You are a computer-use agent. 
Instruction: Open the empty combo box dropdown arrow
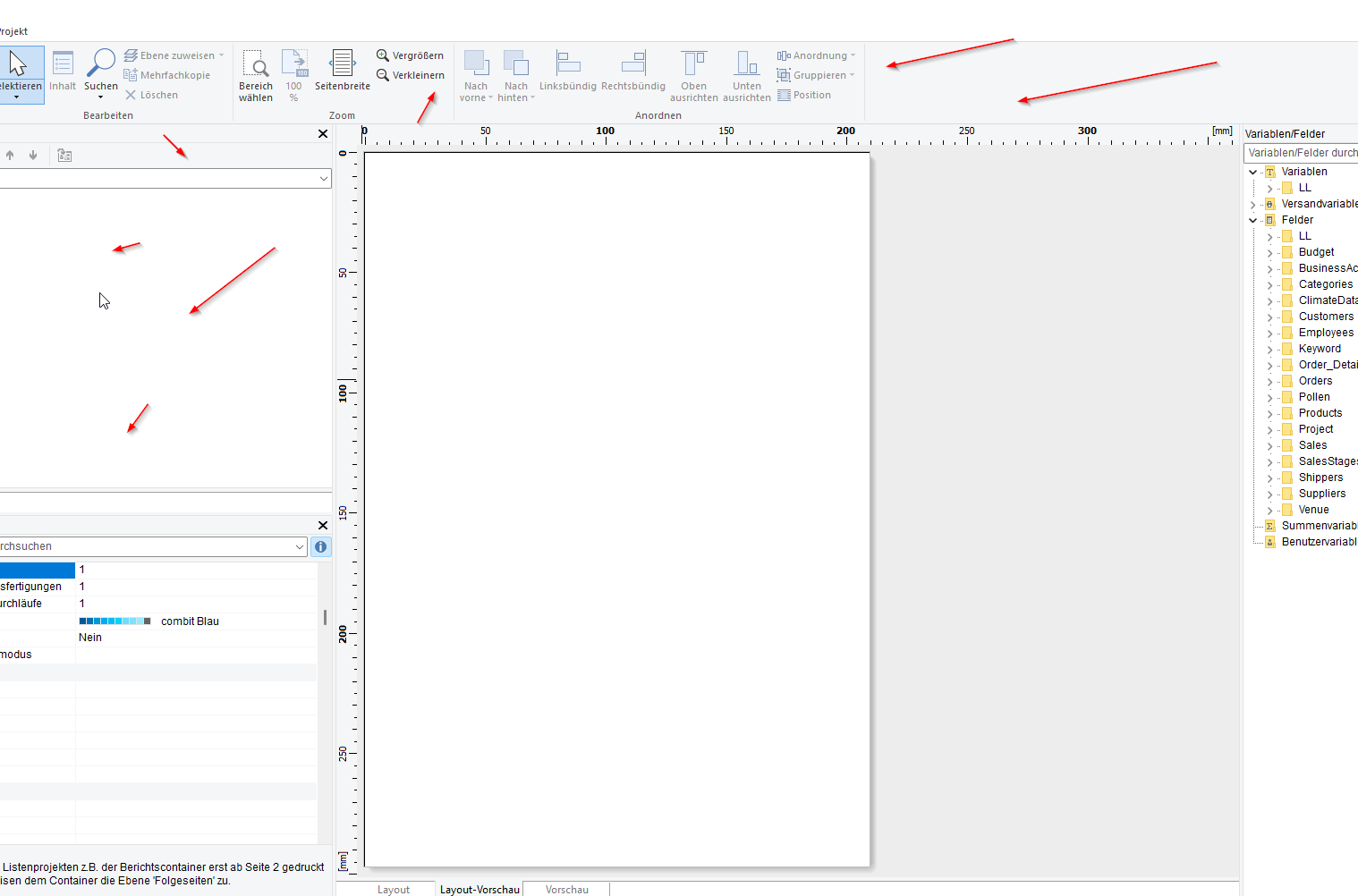point(323,179)
